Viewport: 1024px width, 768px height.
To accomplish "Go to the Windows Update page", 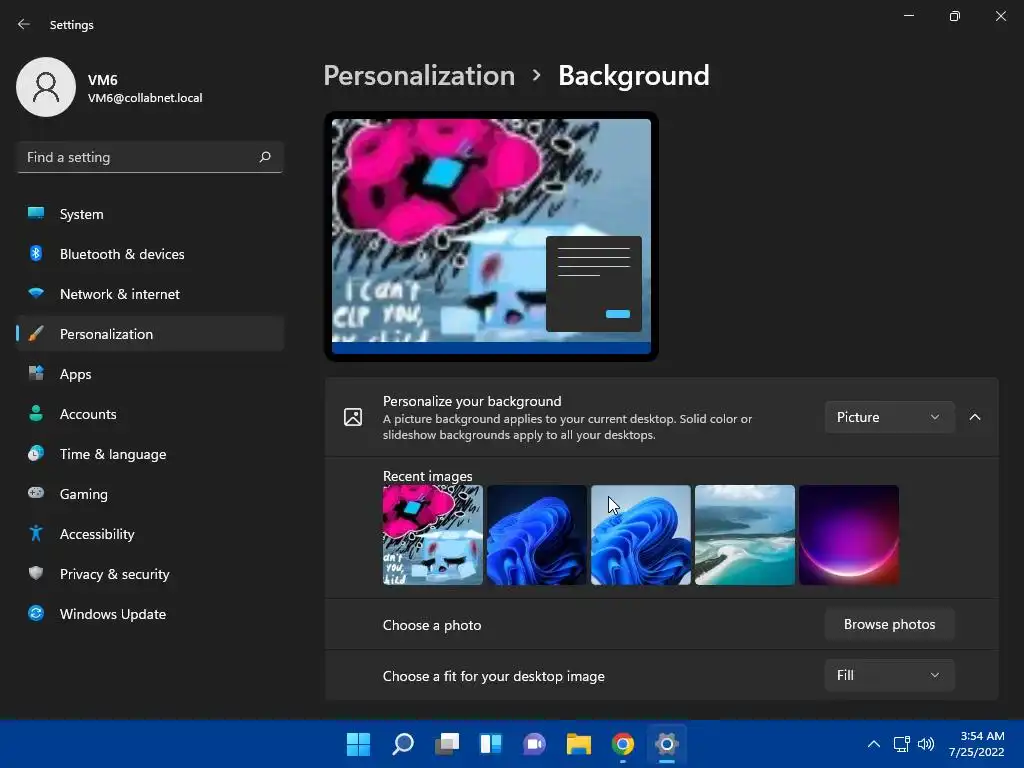I will point(150,614).
